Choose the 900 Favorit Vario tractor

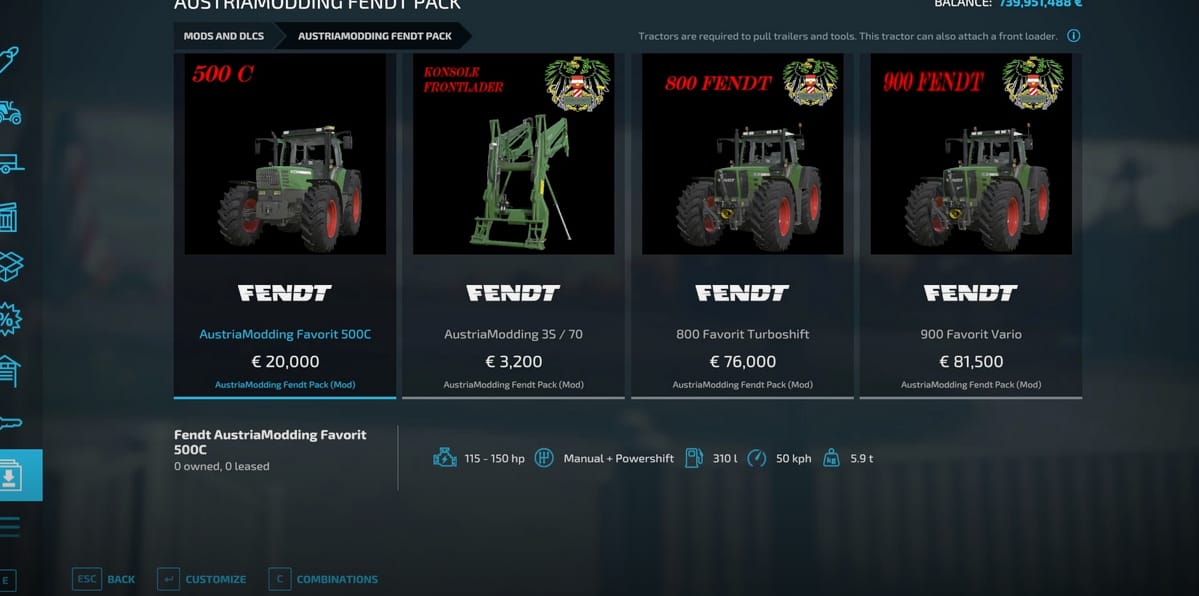click(x=971, y=226)
